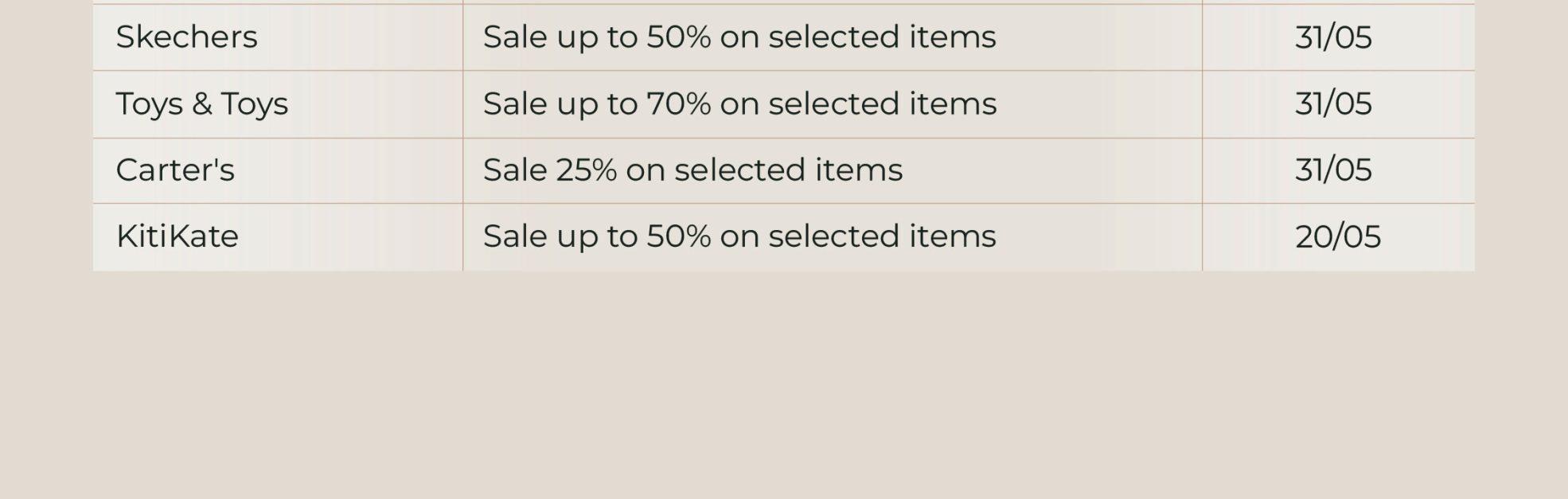Click the KitiKate brand name
Viewport: 1568px width, 499px height.
pos(177,236)
